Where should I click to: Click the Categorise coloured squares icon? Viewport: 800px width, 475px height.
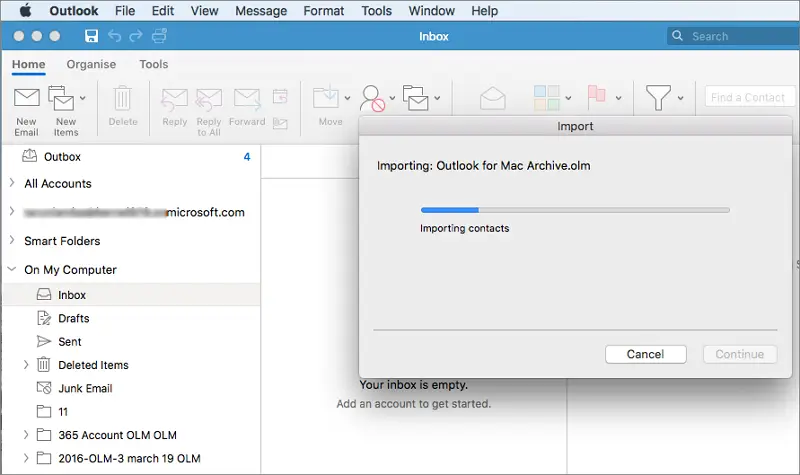pos(546,98)
